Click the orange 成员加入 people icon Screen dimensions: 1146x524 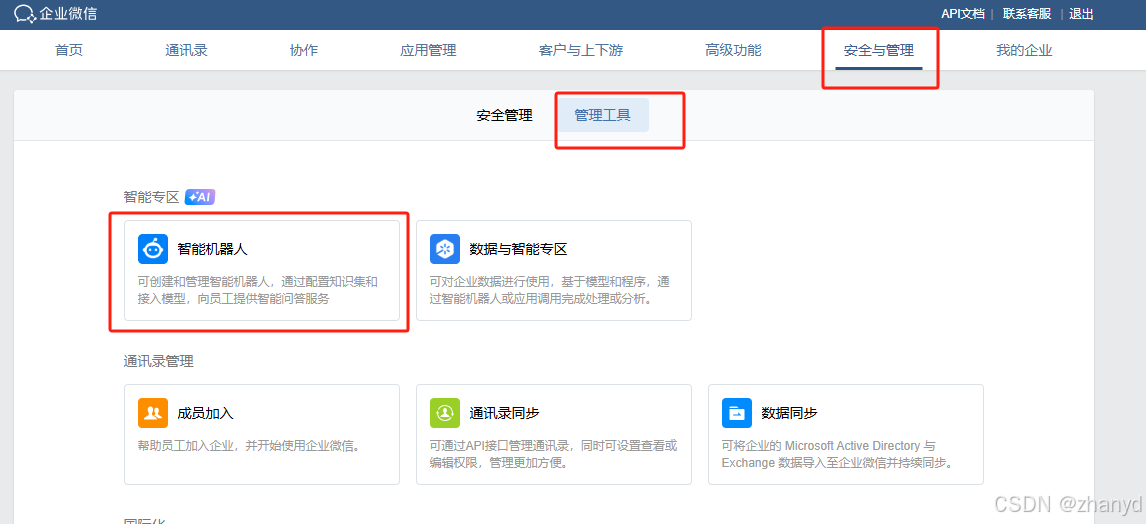coord(153,413)
